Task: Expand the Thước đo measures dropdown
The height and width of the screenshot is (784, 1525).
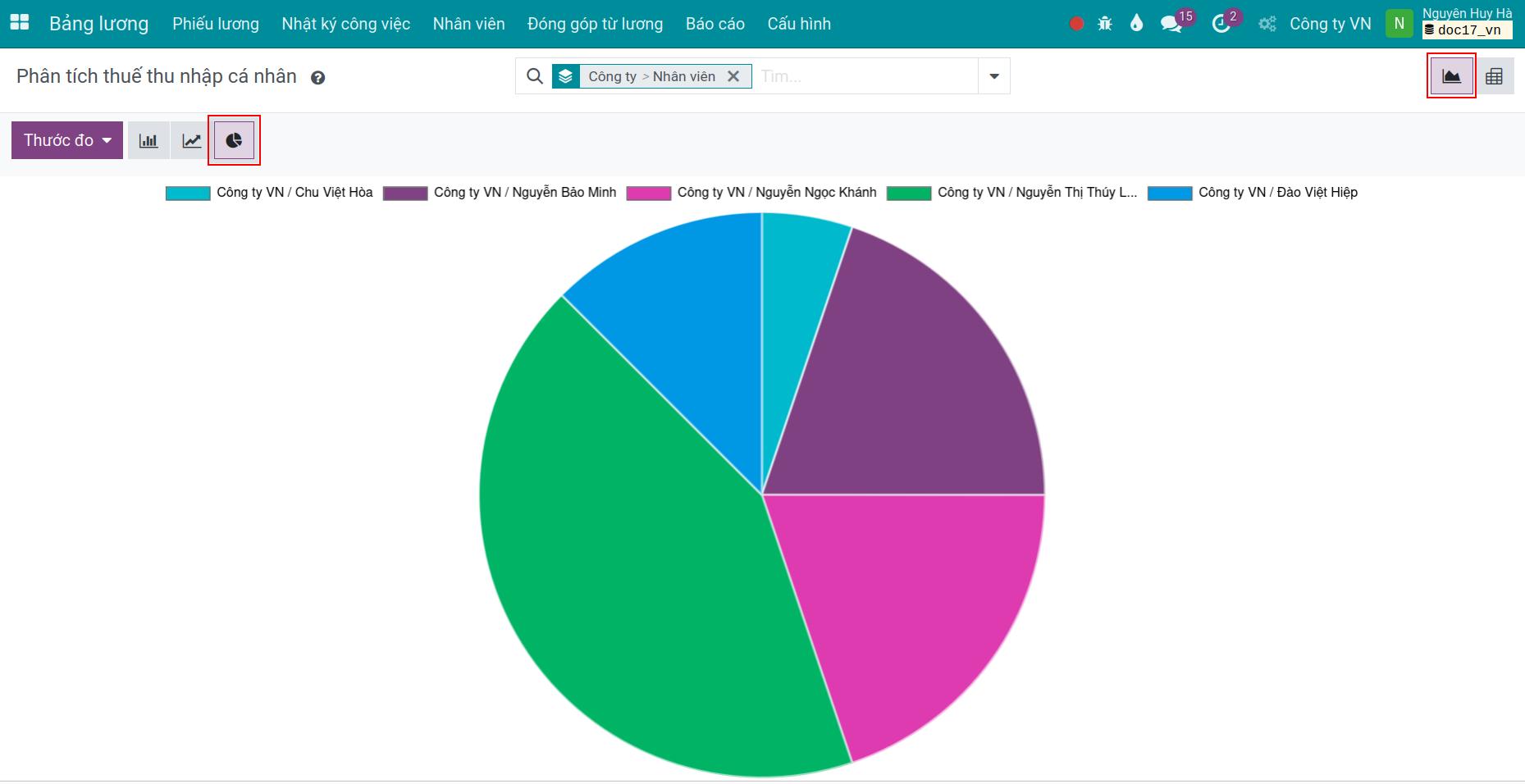Action: pyautogui.click(x=67, y=140)
